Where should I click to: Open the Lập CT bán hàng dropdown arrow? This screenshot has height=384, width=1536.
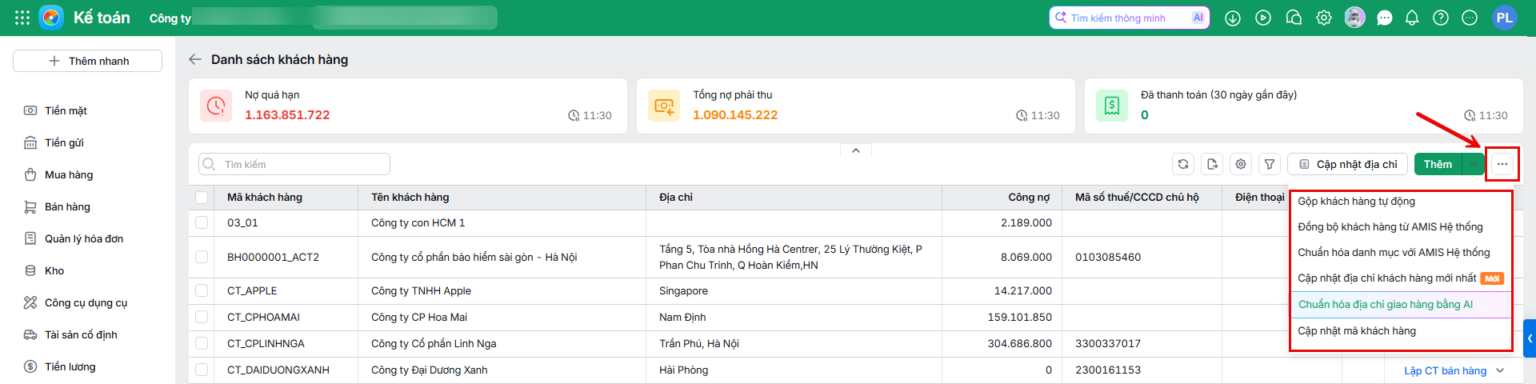[1500, 371]
